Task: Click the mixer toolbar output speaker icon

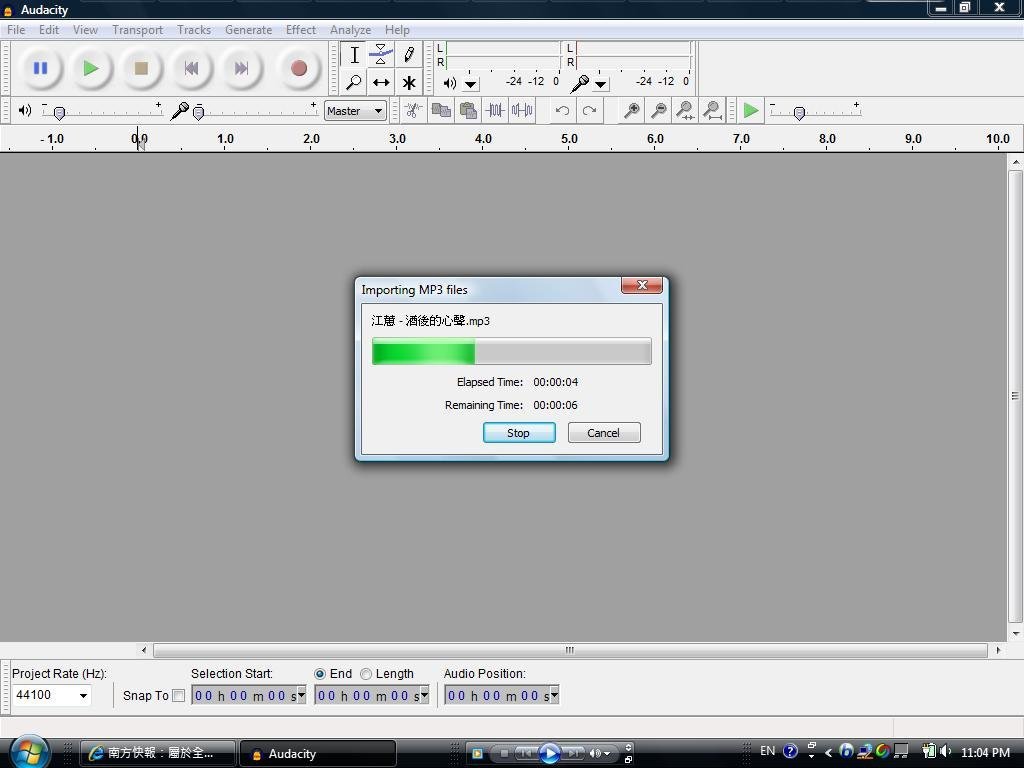Action: 25,110
